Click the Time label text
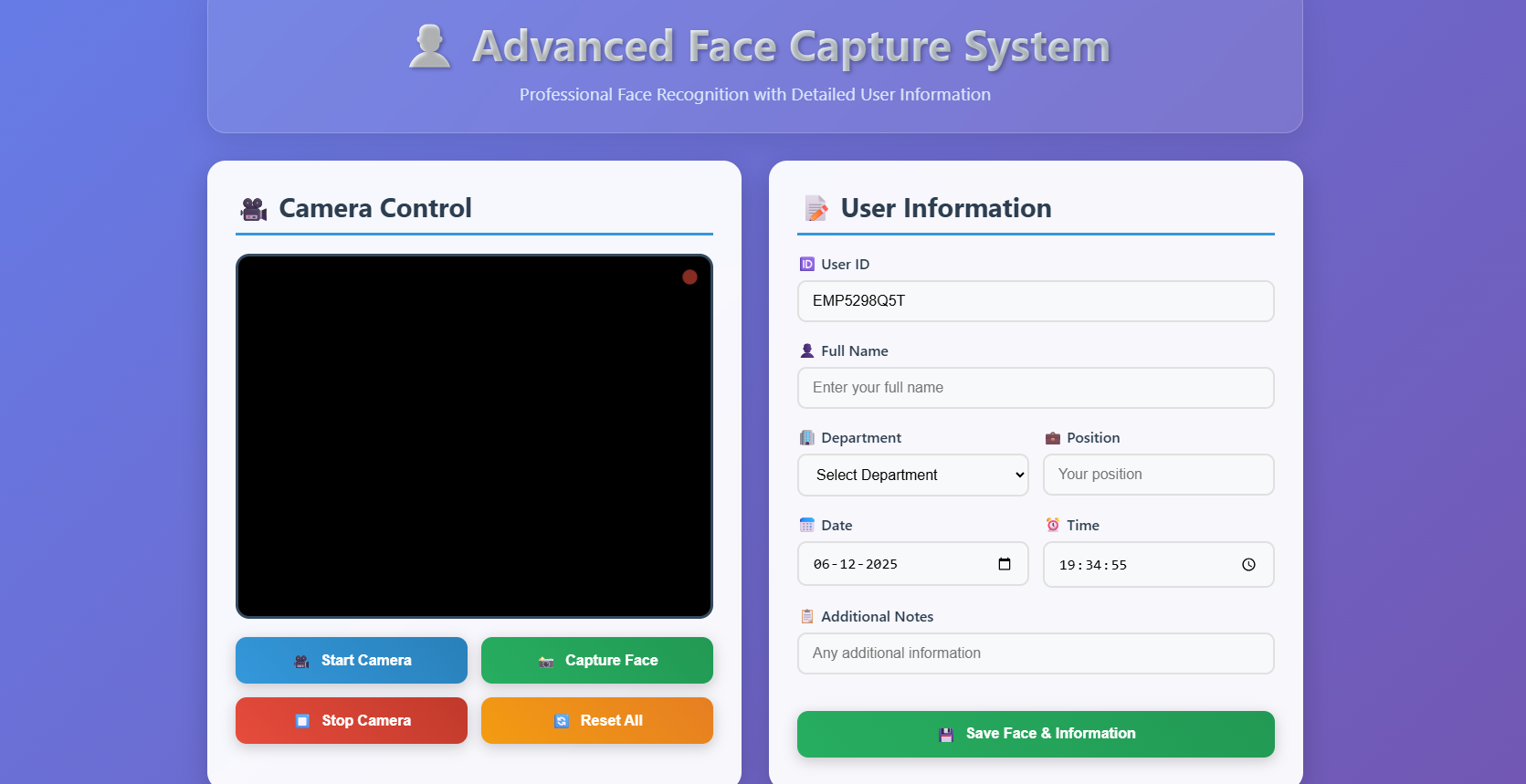This screenshot has width=1526, height=784. tap(1083, 526)
